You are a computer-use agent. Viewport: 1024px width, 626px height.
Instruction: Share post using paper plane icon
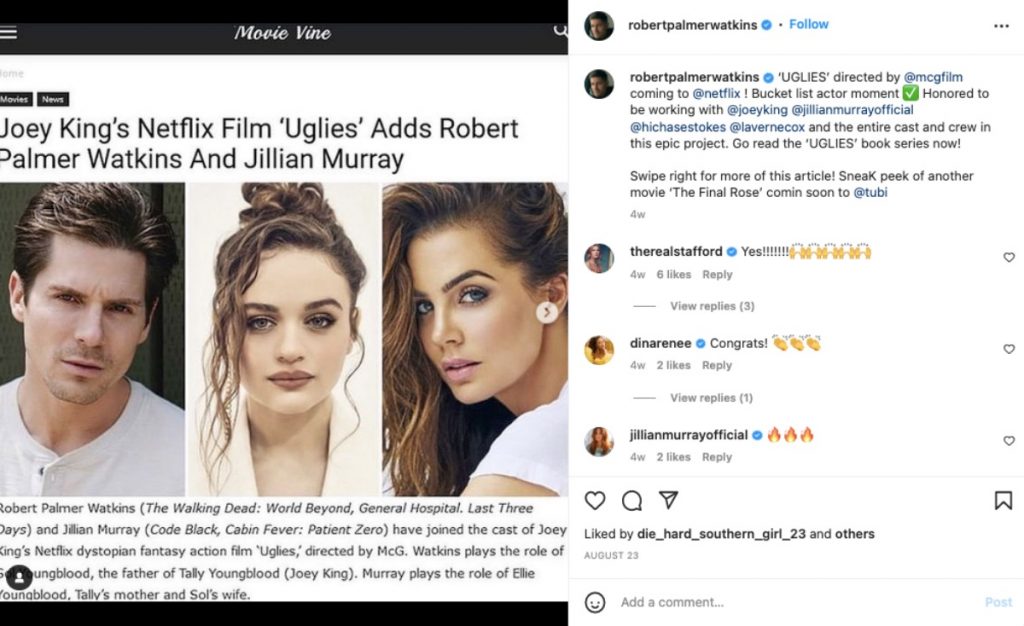(669, 500)
